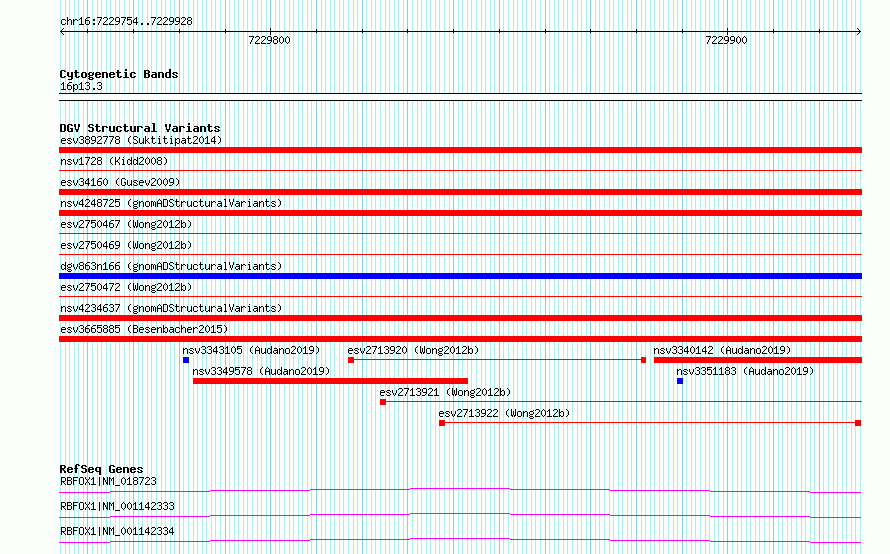Click esv2713921 (Wong2012b) label

click(x=445, y=392)
